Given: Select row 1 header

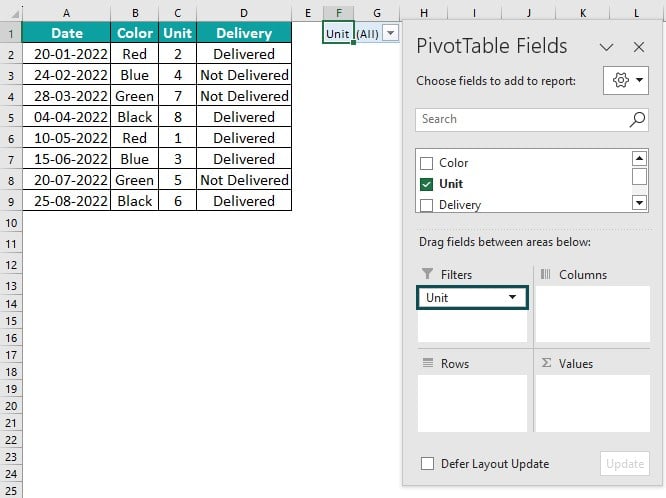Looking at the screenshot, I should pos(11,33).
